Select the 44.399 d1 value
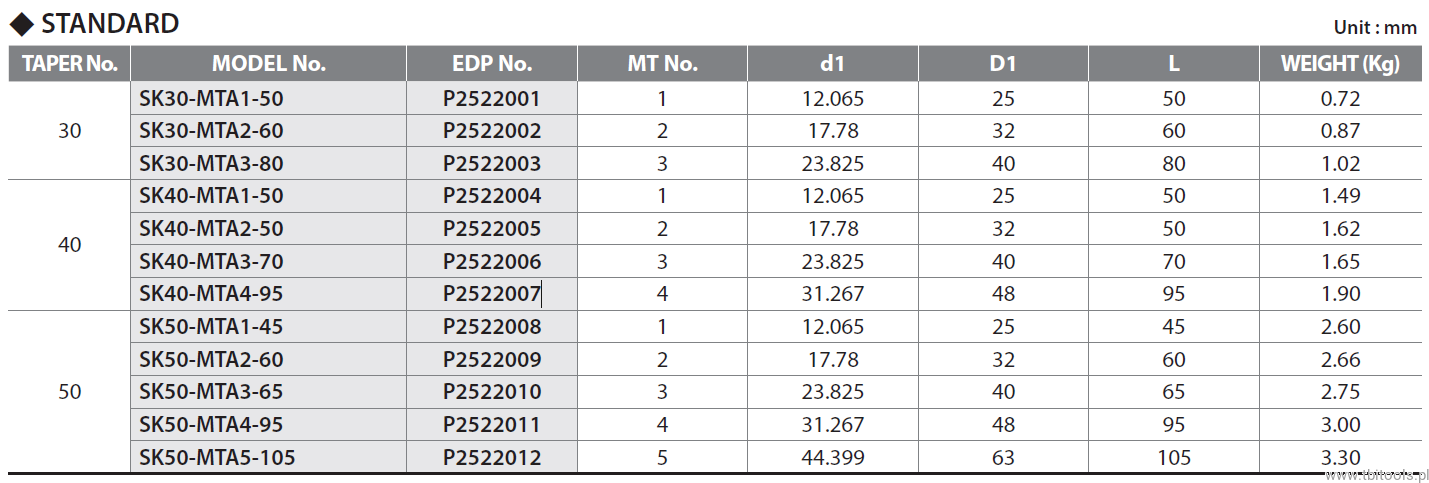 [832, 458]
